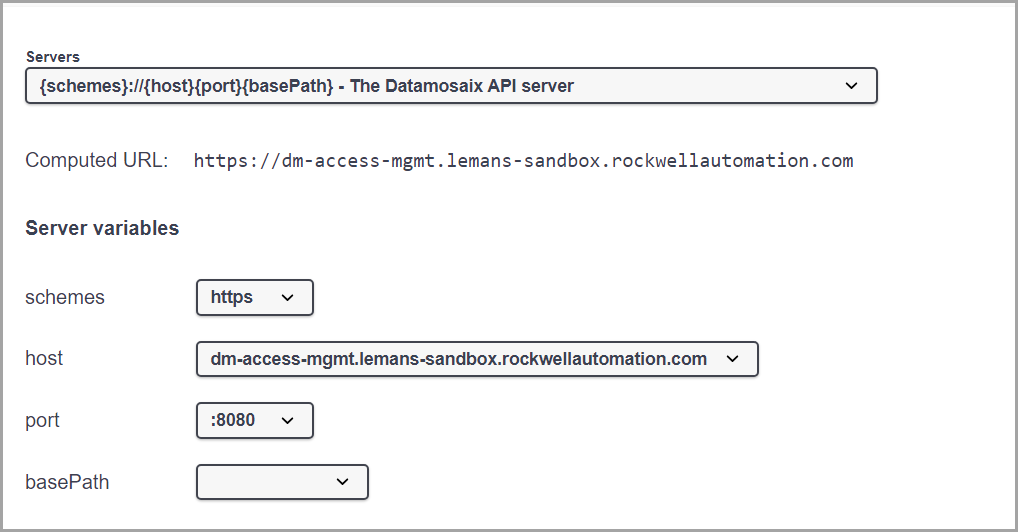Click the chevron arrow beside https

click(288, 297)
